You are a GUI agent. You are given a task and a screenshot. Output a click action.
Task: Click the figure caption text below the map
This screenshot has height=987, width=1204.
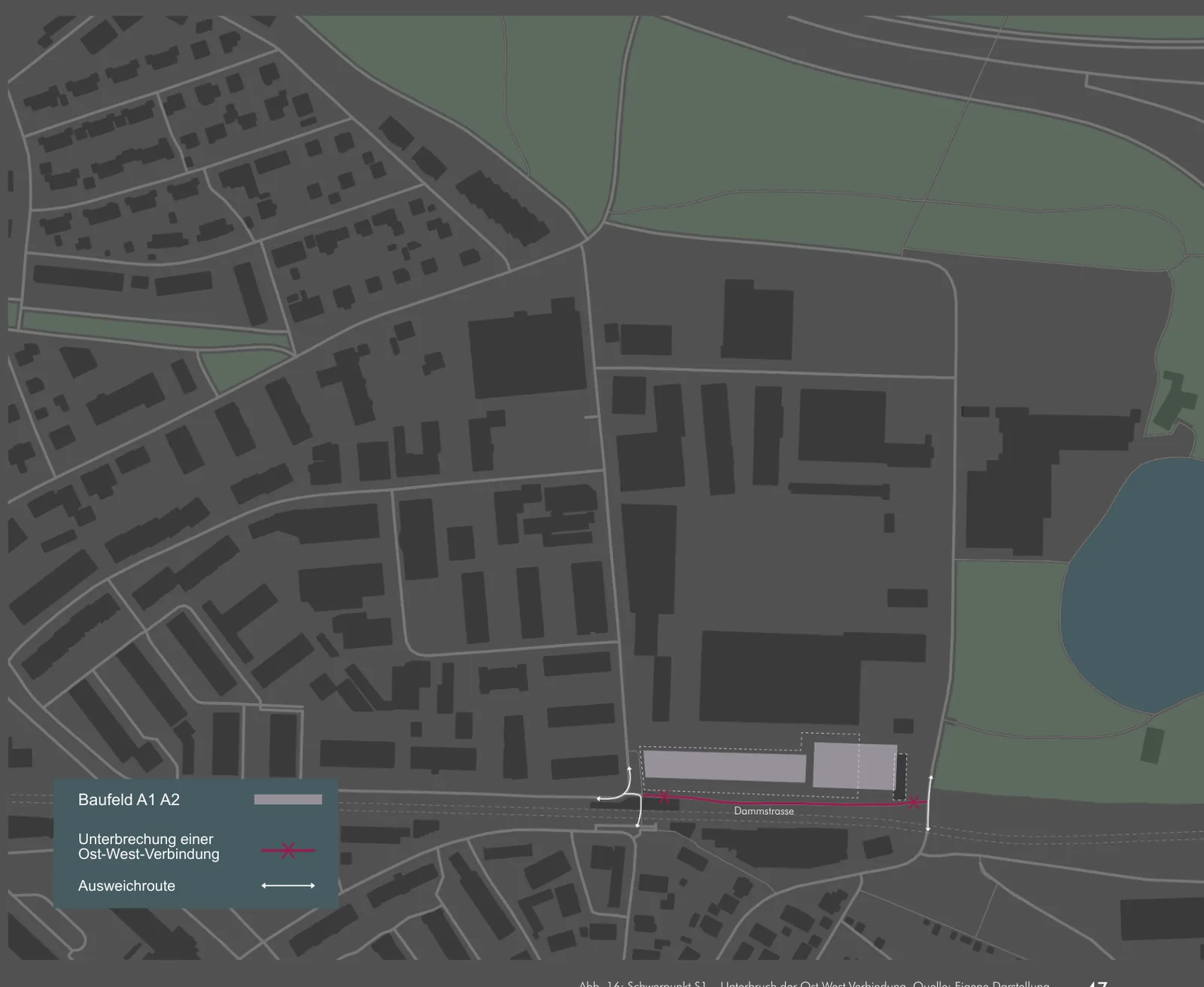pyautogui.click(x=813, y=982)
